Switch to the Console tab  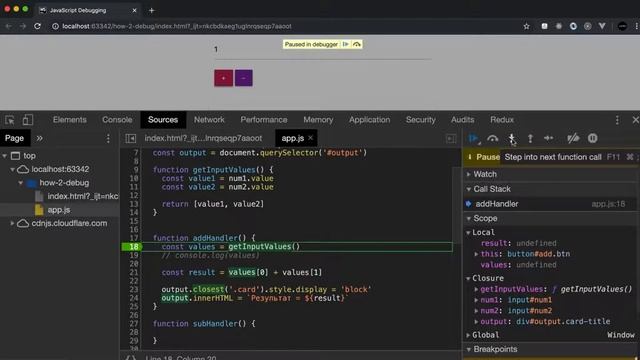[117, 120]
